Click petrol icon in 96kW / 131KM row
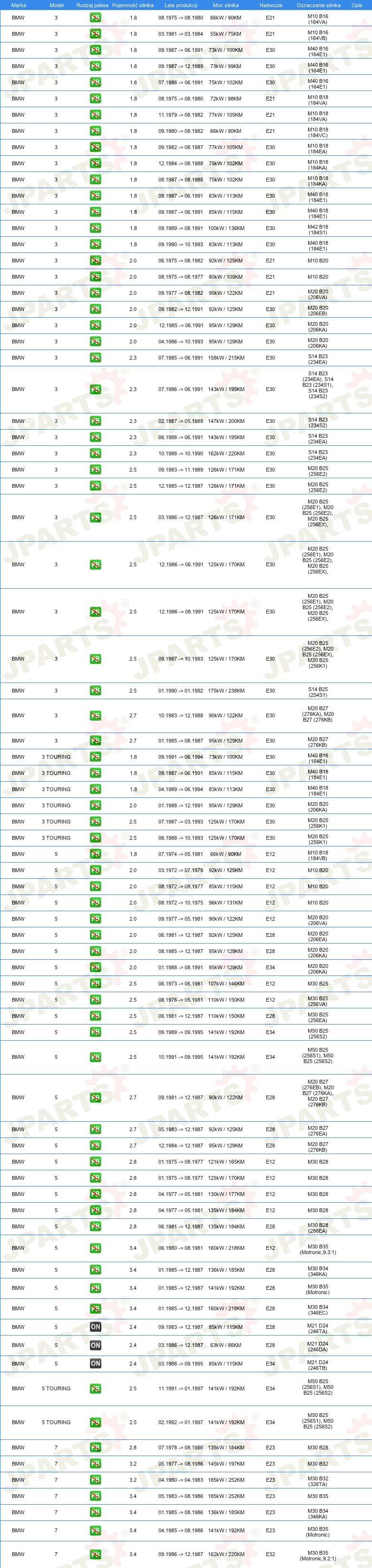This screenshot has height=1568, width=372. pos(96,903)
